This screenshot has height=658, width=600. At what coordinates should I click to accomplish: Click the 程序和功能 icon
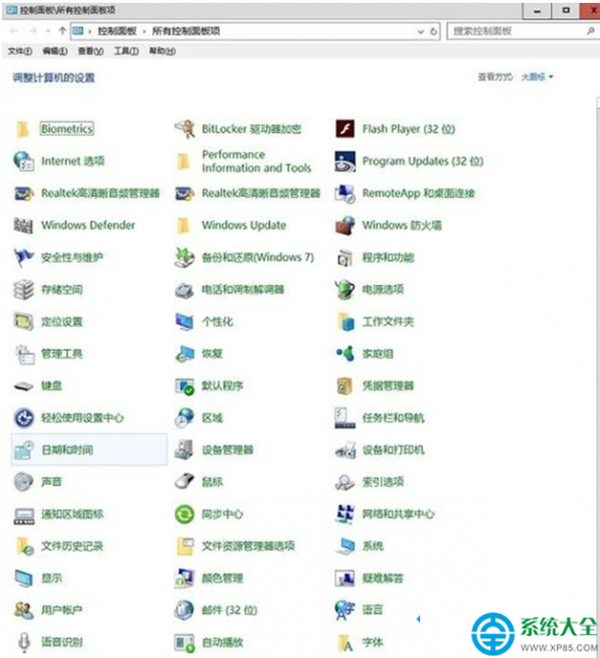click(345, 258)
